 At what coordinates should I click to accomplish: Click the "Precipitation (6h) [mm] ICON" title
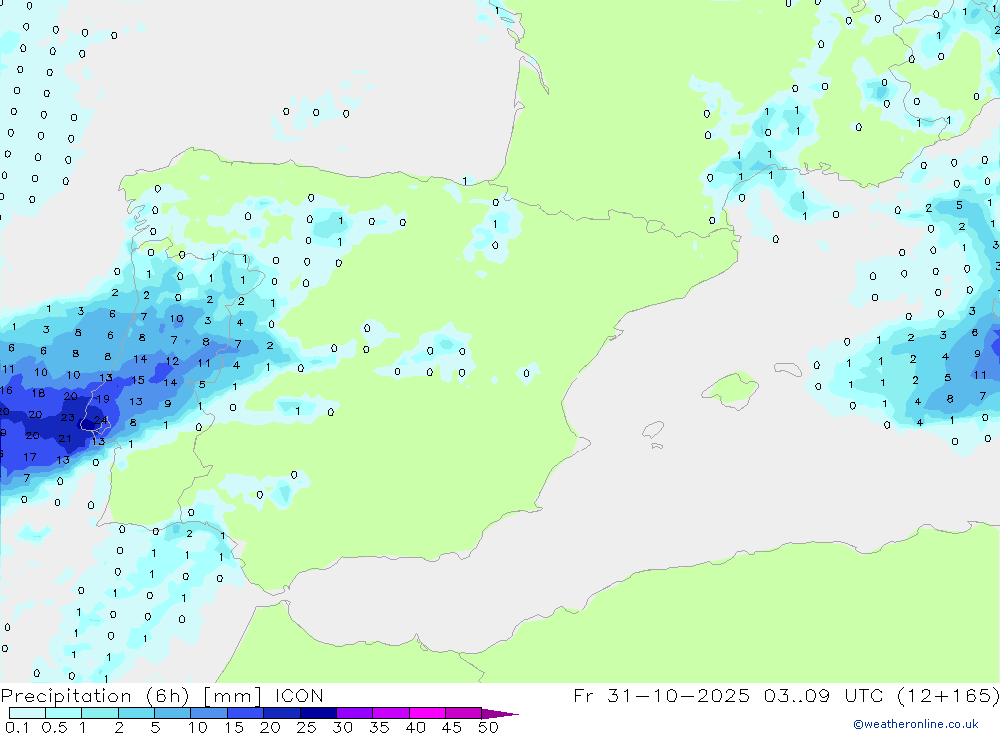click(x=162, y=696)
